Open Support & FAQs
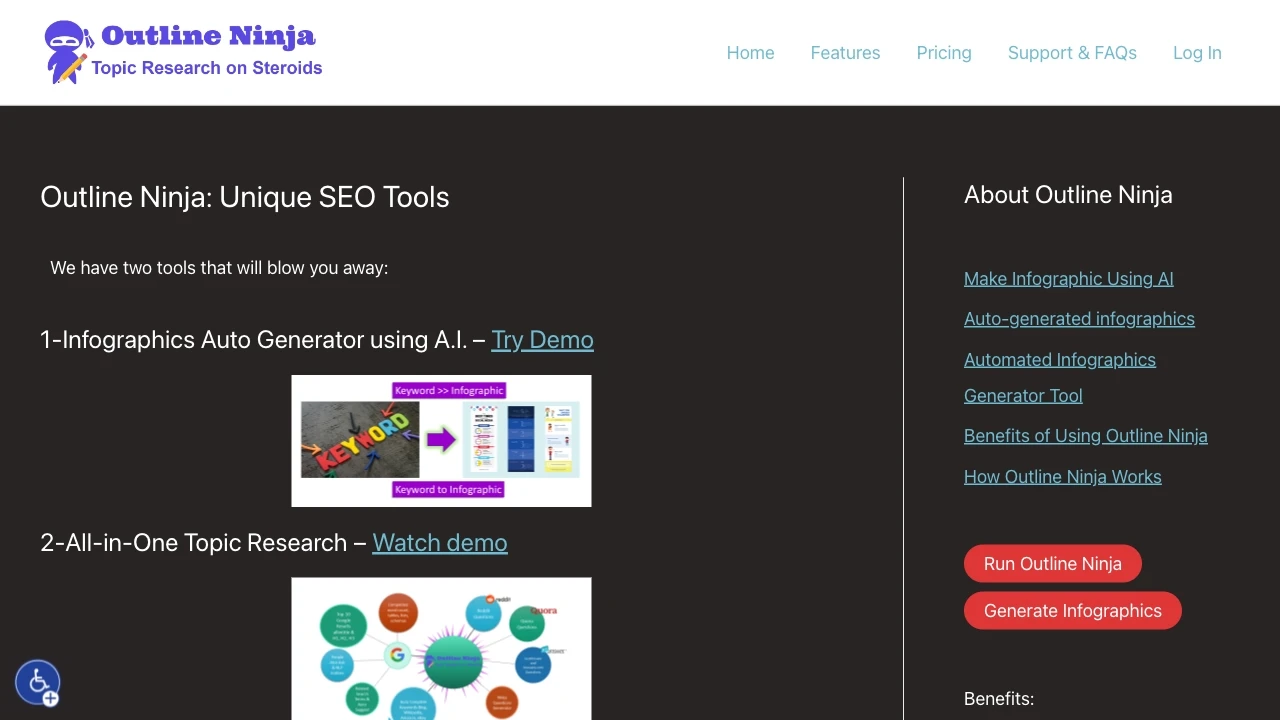Image resolution: width=1280 pixels, height=720 pixels. (x=1072, y=53)
